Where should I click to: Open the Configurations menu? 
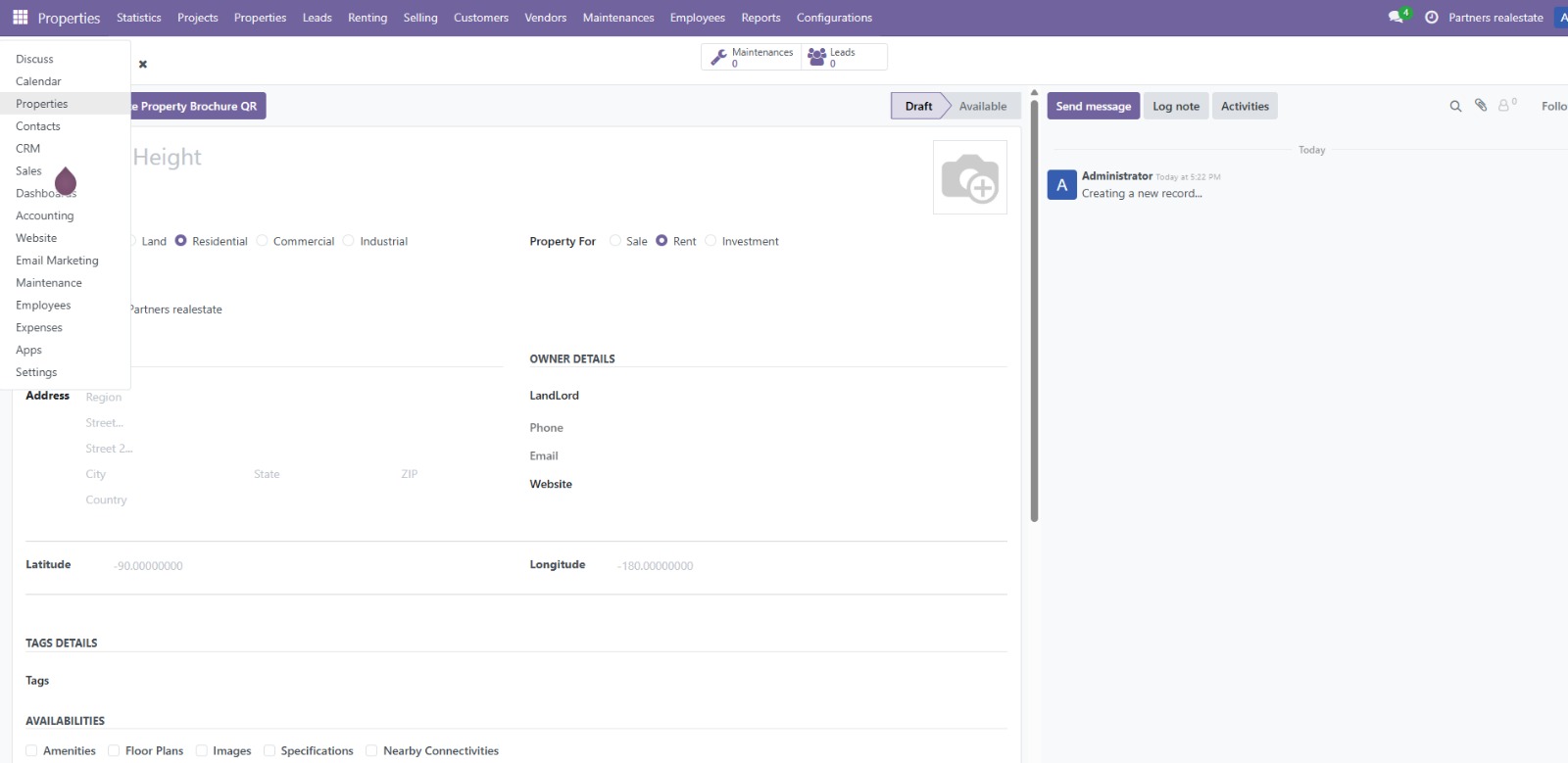click(834, 18)
